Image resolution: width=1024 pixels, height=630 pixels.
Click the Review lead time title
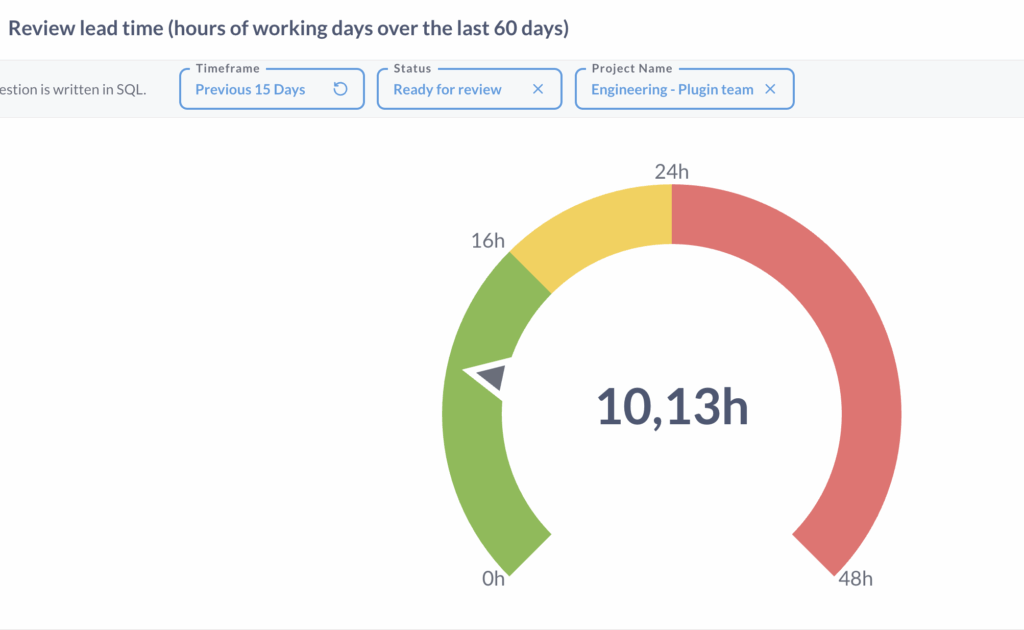click(288, 28)
